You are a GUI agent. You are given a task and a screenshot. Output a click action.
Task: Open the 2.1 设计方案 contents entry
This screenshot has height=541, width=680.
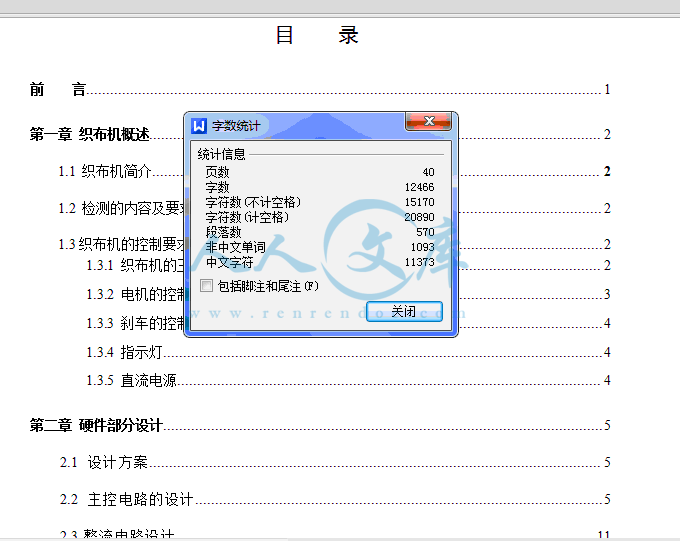pos(335,462)
